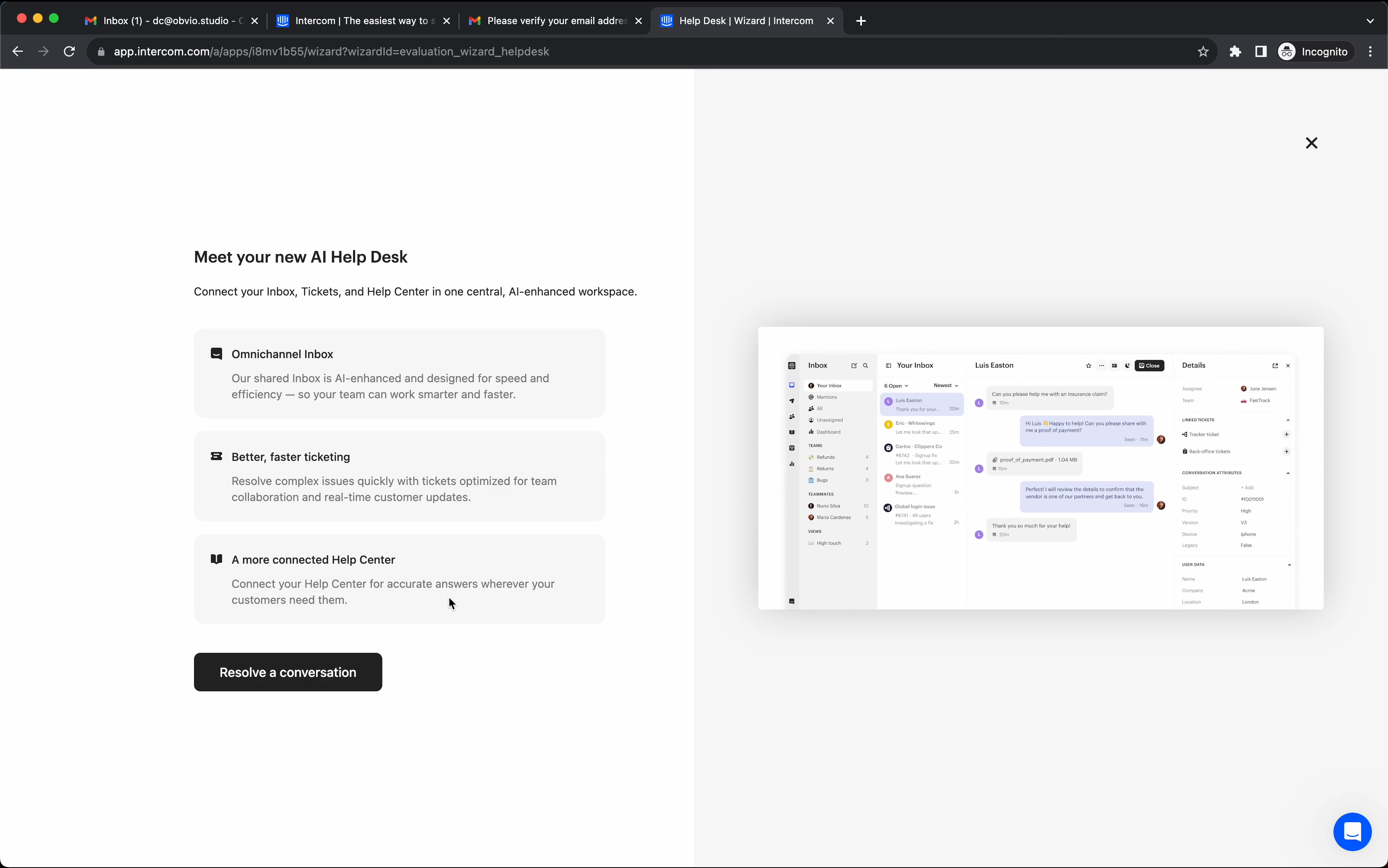Select the Omnichannel Inbox card
This screenshot has width=1388, height=868.
click(x=399, y=373)
